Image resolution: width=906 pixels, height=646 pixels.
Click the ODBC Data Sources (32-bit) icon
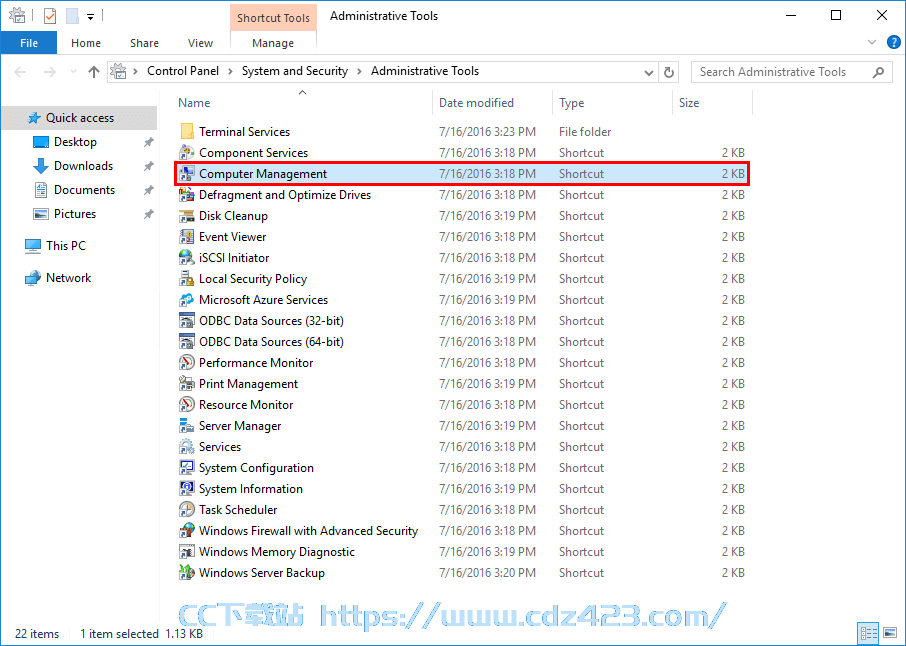pyautogui.click(x=187, y=321)
